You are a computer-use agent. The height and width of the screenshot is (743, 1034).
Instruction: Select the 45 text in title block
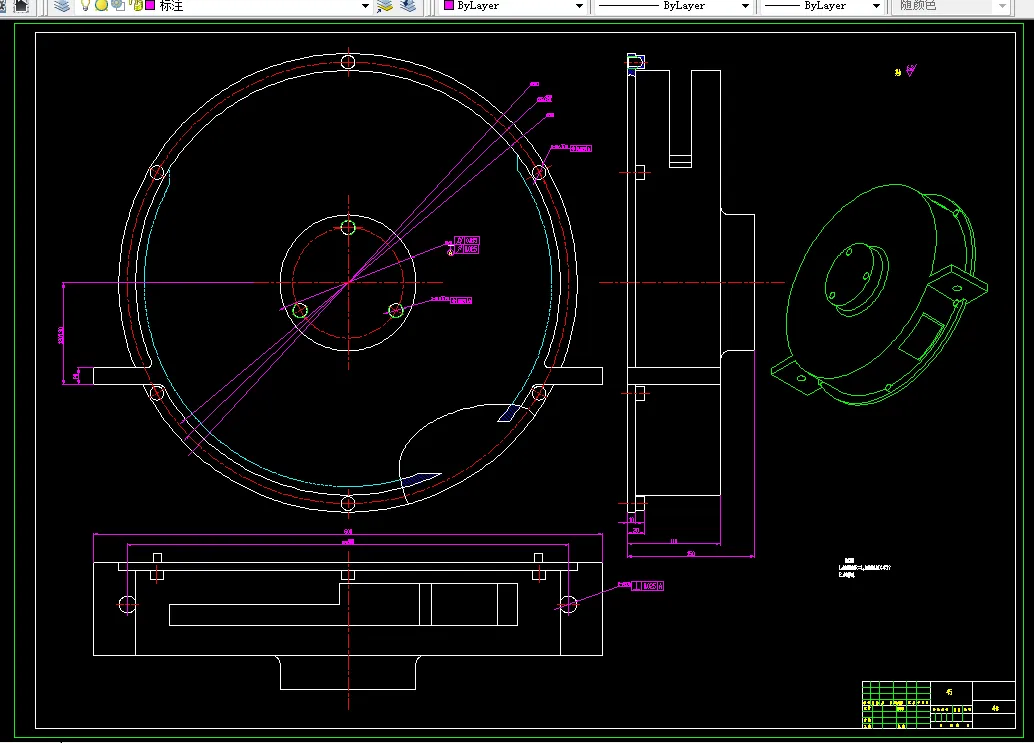pyautogui.click(x=949, y=692)
